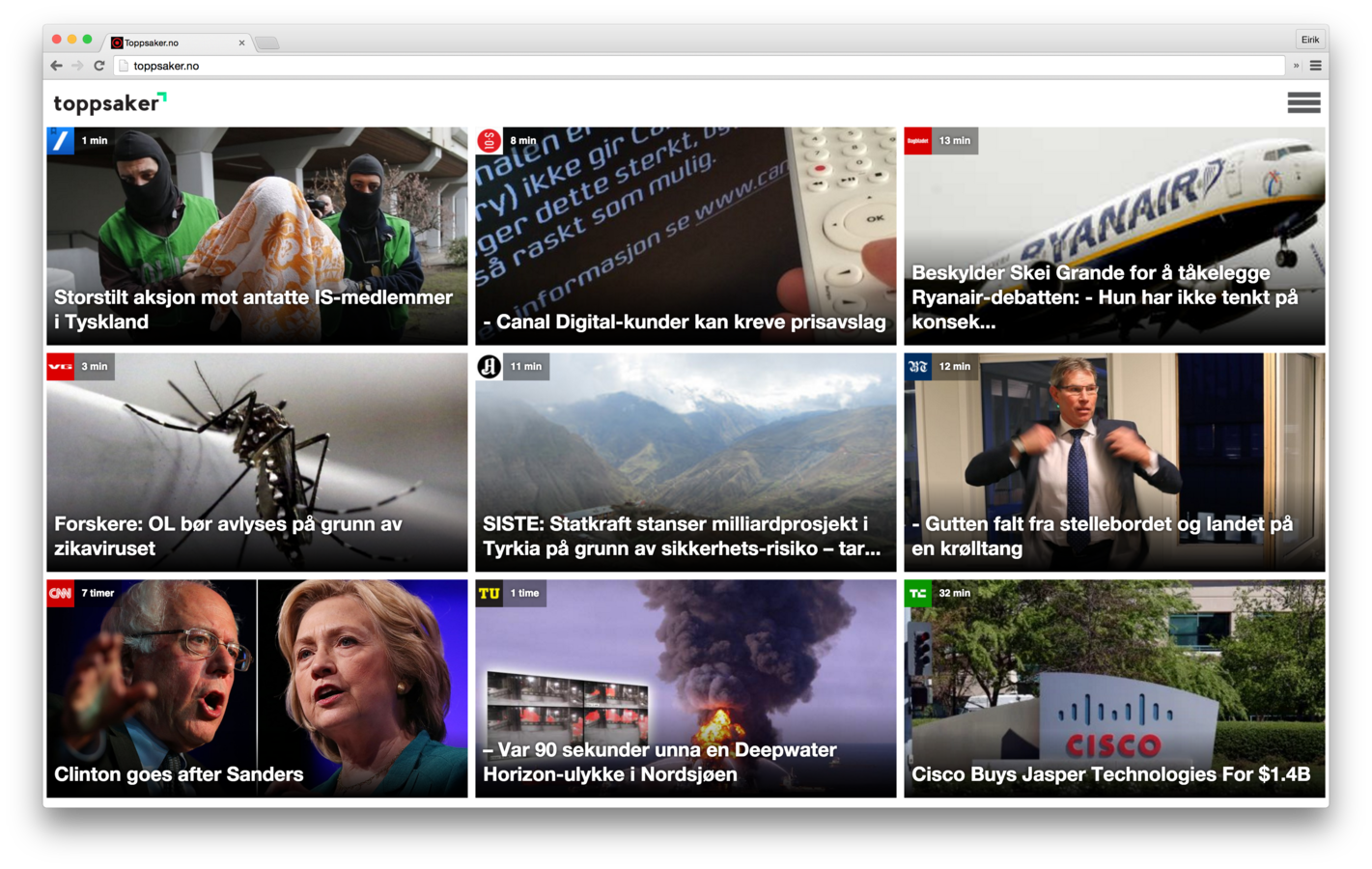Click VG source icon on zikavirus story
Image resolution: width=1372 pixels, height=869 pixels.
click(x=60, y=367)
